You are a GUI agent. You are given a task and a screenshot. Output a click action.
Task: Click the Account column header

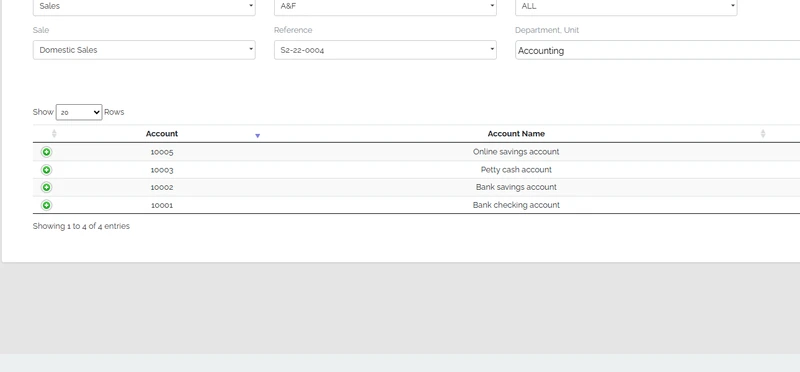pyautogui.click(x=162, y=134)
